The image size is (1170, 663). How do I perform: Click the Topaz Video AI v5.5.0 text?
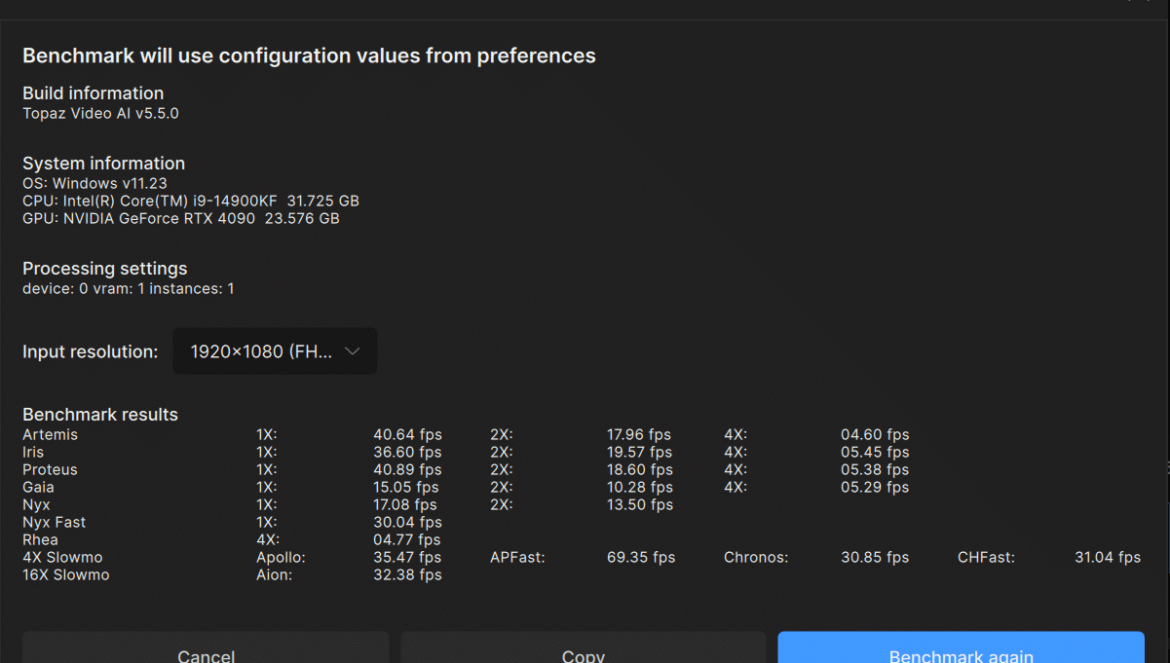101,113
